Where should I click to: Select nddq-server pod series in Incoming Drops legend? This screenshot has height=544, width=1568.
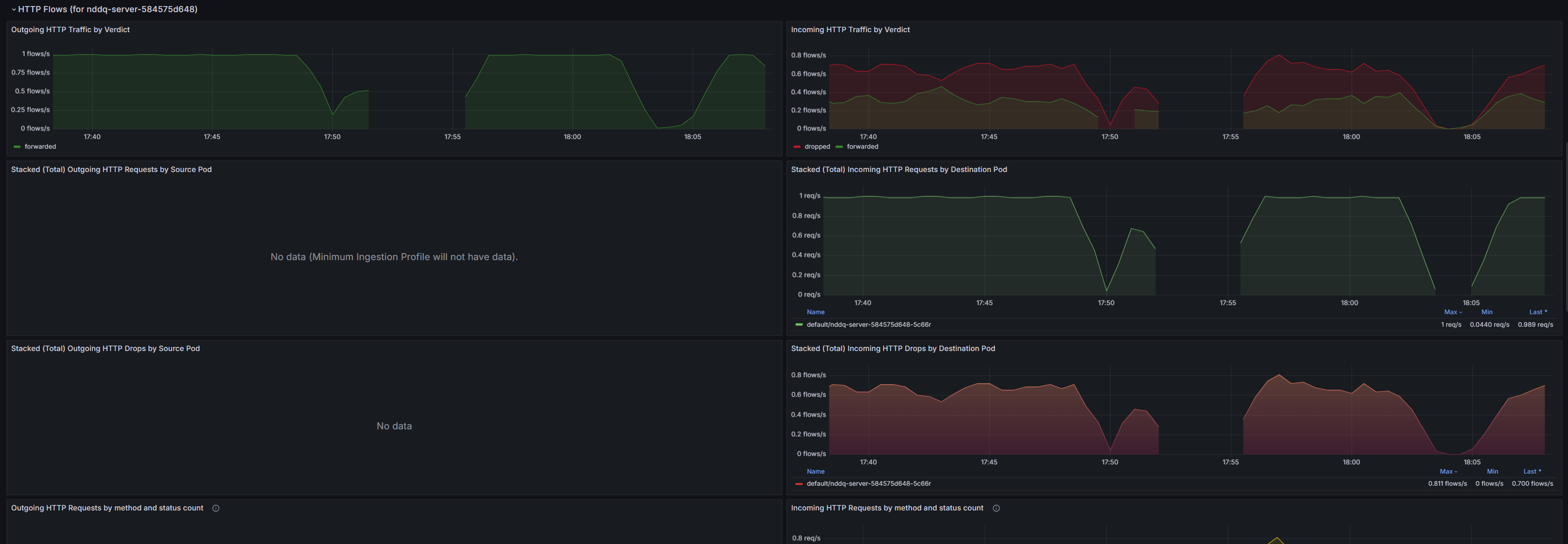(x=868, y=484)
